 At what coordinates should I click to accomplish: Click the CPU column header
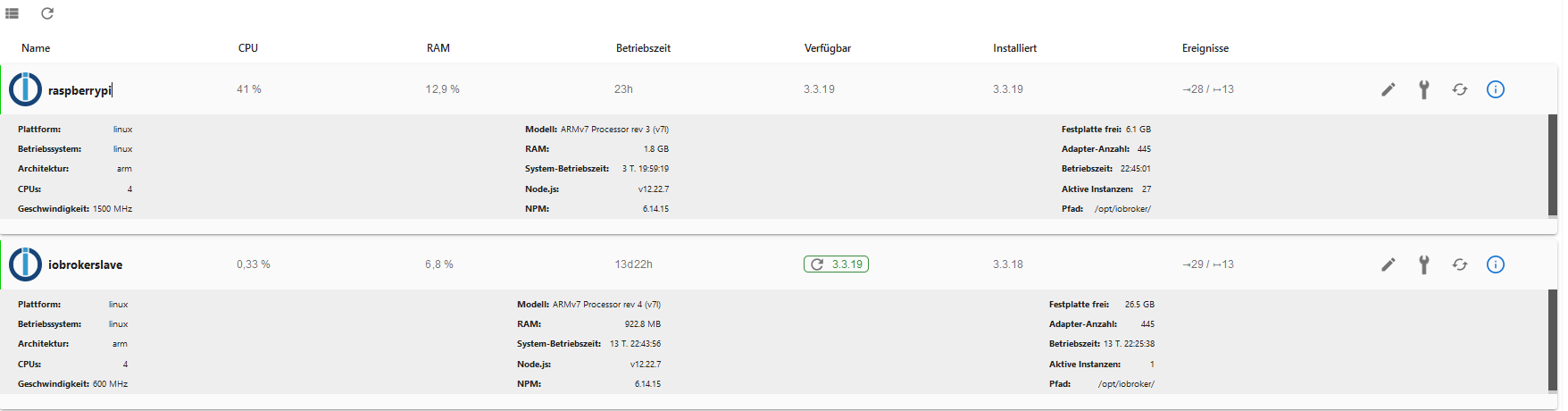click(x=248, y=48)
